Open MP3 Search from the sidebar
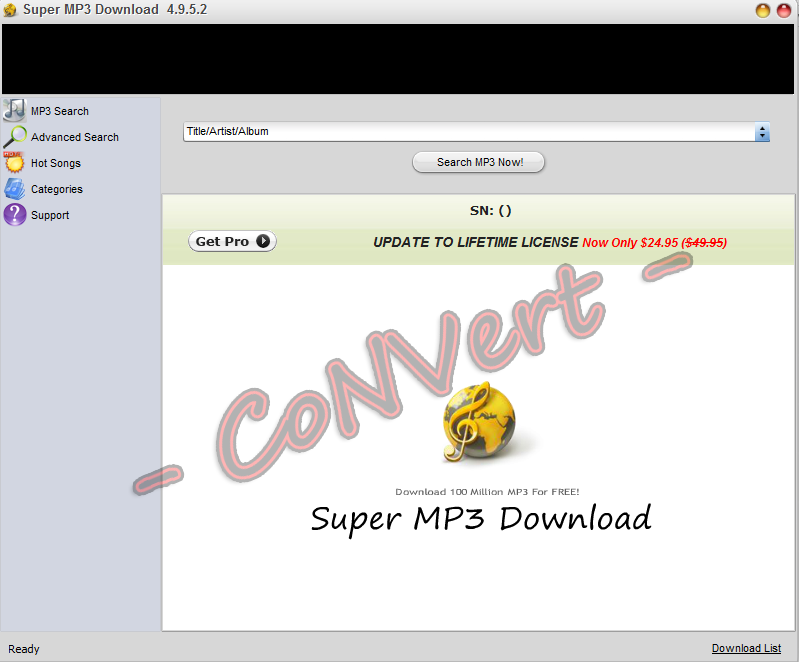 tap(60, 111)
